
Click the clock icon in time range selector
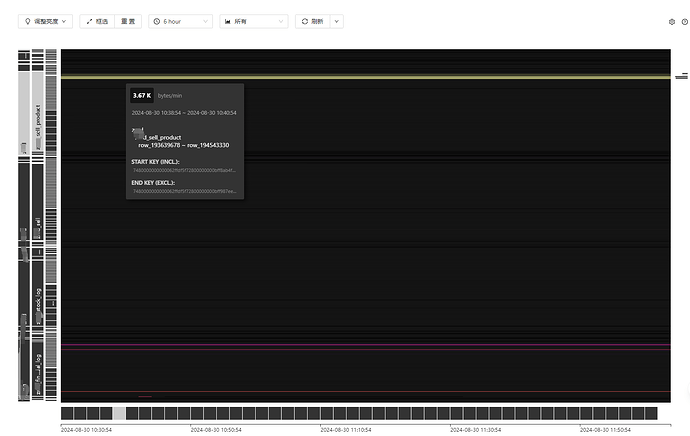point(157,21)
